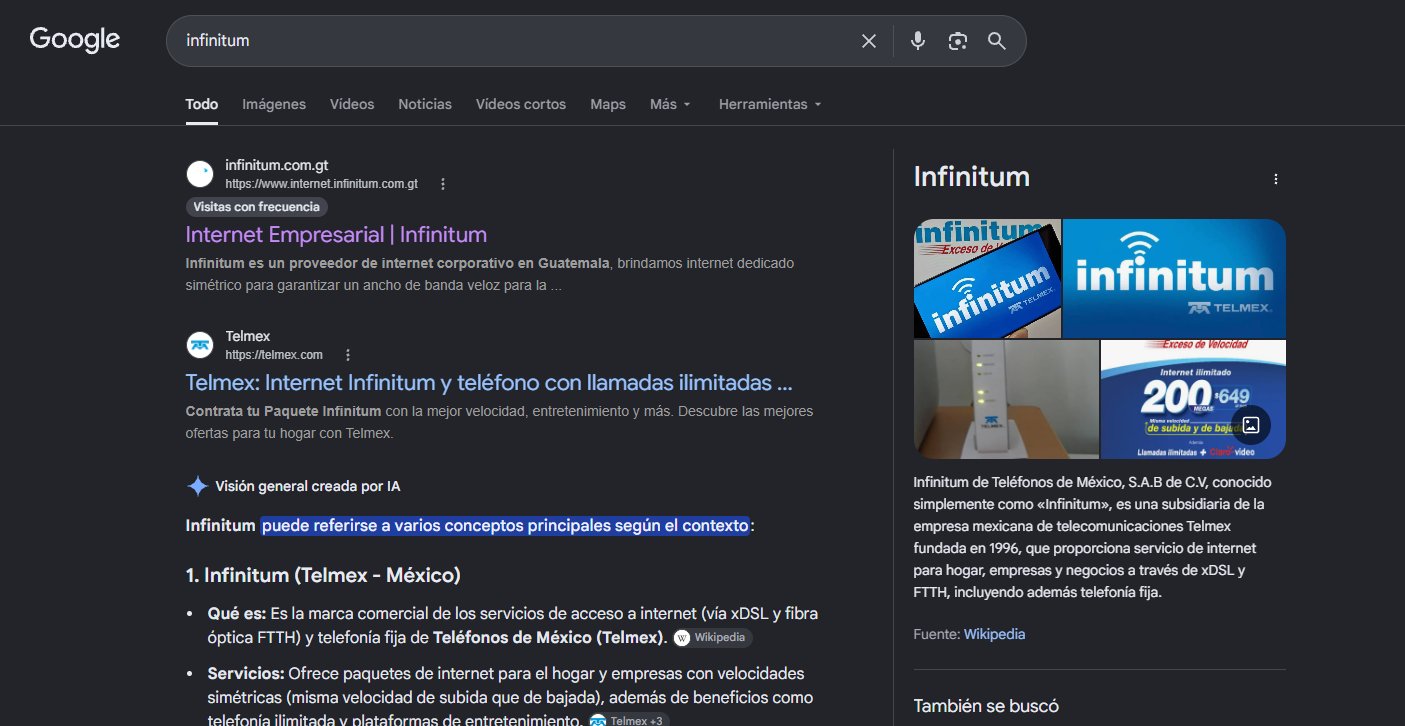The height and width of the screenshot is (726, 1405).
Task: Open the Infinitum knowledge panel options menu
Action: pos(1275,179)
